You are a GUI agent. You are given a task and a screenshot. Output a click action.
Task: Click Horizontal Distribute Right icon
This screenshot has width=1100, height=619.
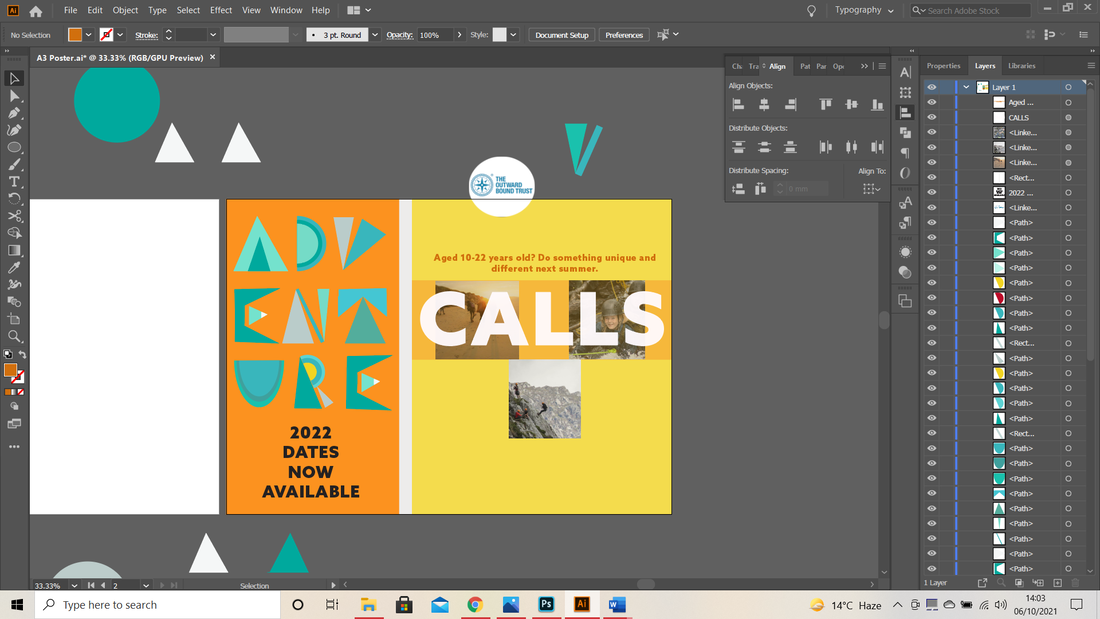click(877, 147)
